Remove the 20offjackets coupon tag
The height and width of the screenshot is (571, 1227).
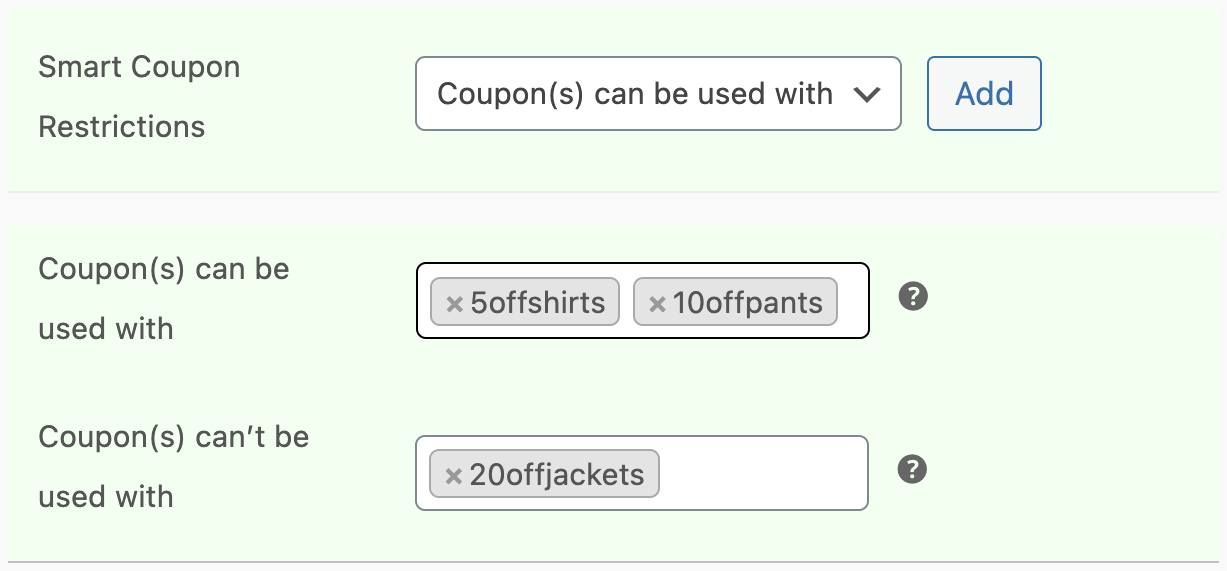tap(453, 476)
